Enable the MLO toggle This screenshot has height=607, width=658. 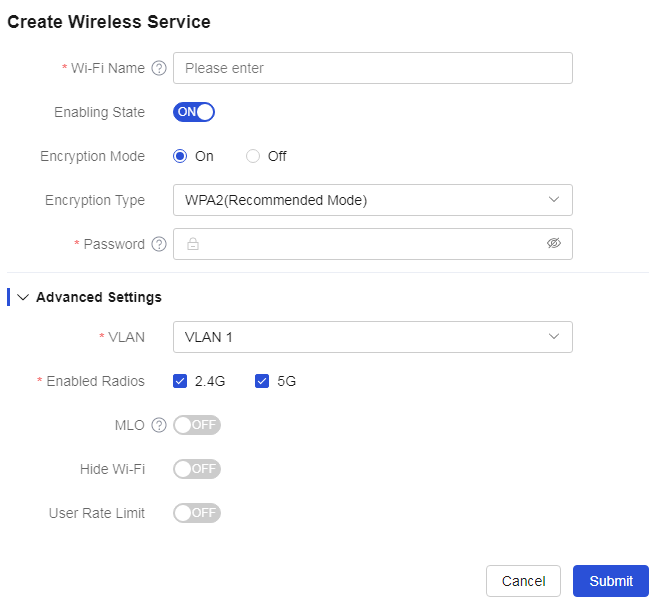point(197,425)
